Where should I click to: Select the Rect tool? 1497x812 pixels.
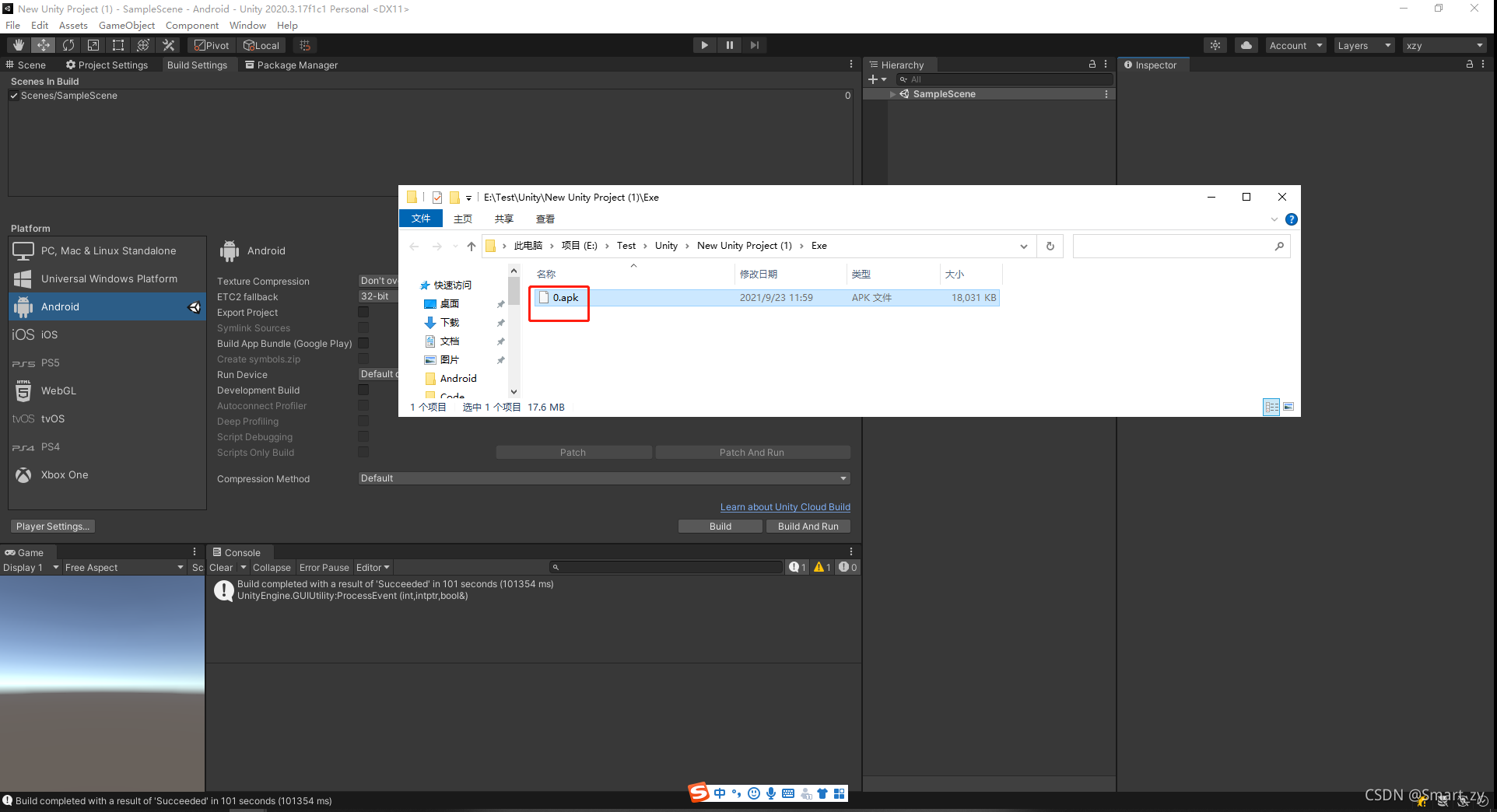coord(118,45)
